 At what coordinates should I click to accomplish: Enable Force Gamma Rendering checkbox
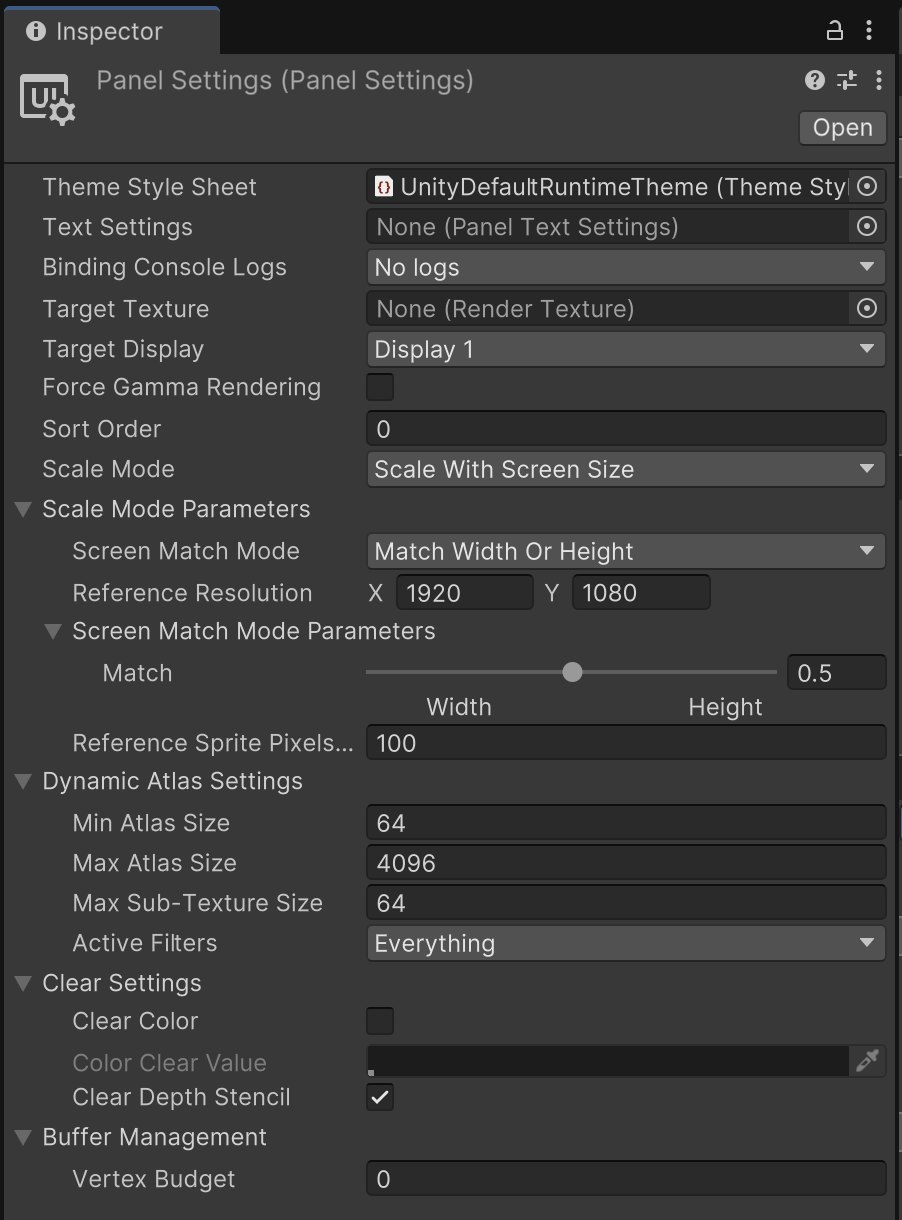pyautogui.click(x=380, y=387)
